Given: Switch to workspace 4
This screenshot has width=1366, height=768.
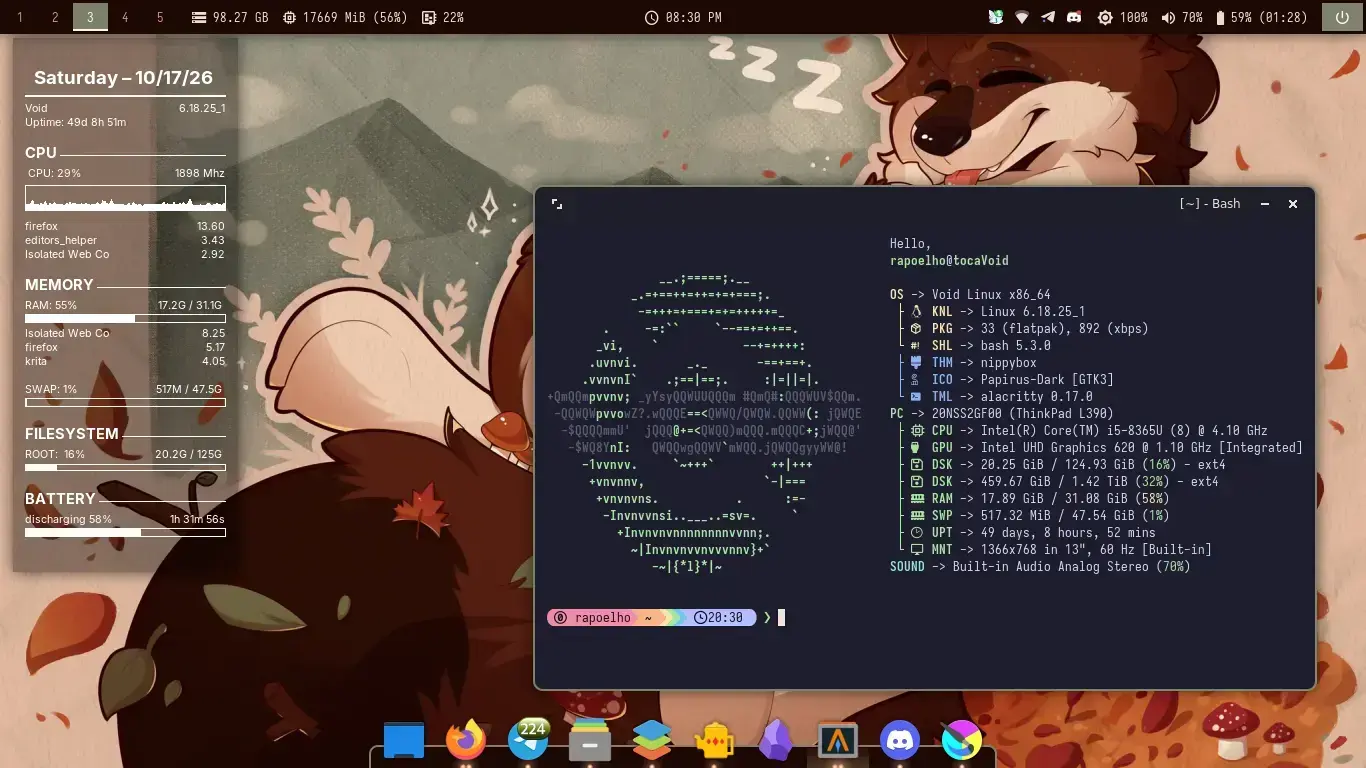Looking at the screenshot, I should [x=125, y=18].
